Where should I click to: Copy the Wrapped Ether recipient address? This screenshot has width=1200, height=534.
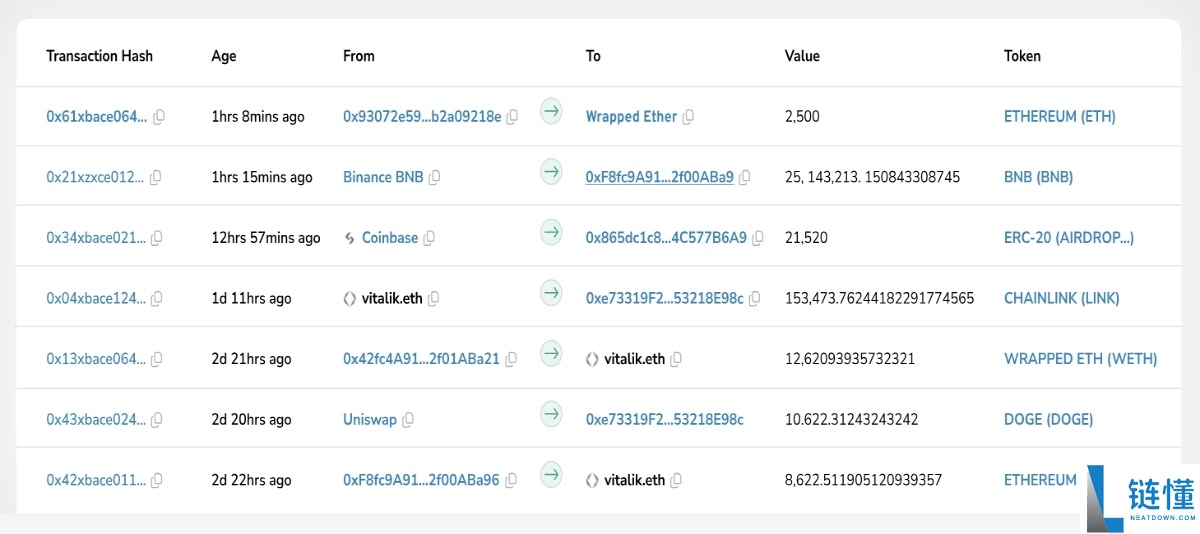[688, 117]
